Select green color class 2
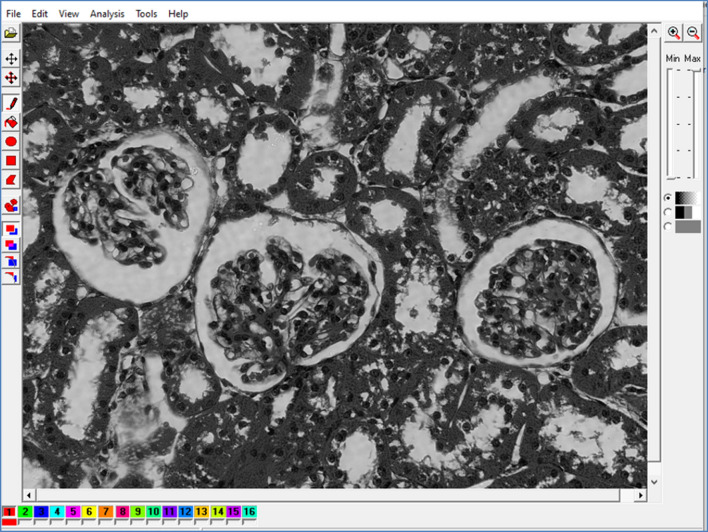This screenshot has width=708, height=532. tap(25, 512)
